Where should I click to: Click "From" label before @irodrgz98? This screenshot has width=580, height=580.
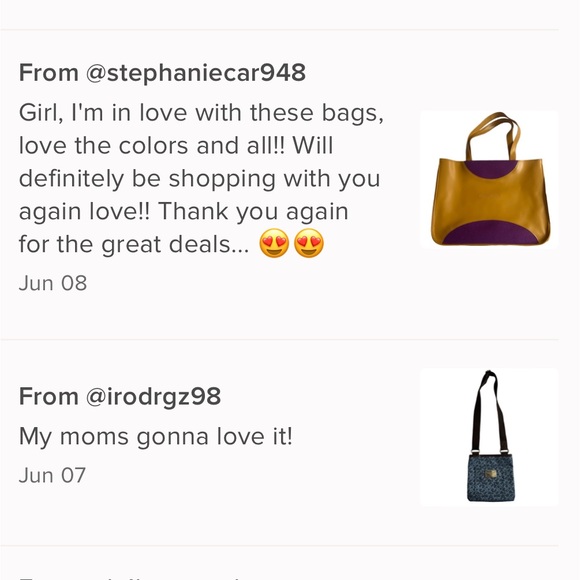(x=48, y=397)
